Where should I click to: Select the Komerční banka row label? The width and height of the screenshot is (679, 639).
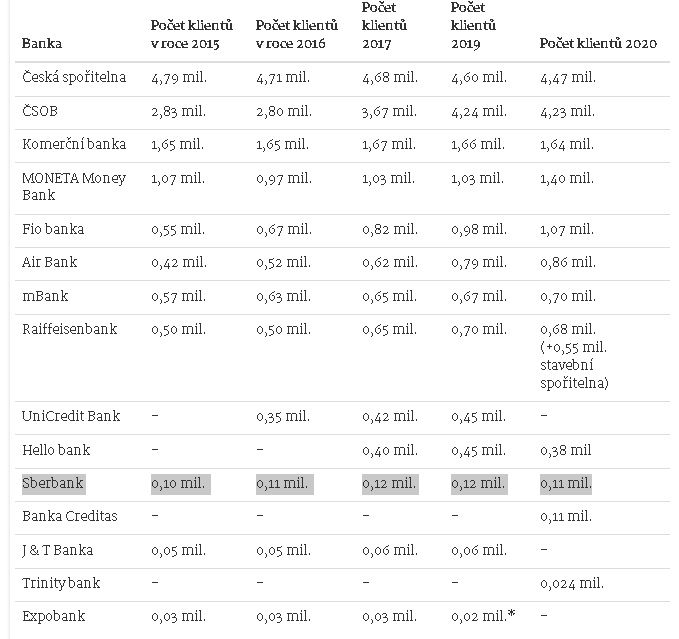tap(74, 144)
